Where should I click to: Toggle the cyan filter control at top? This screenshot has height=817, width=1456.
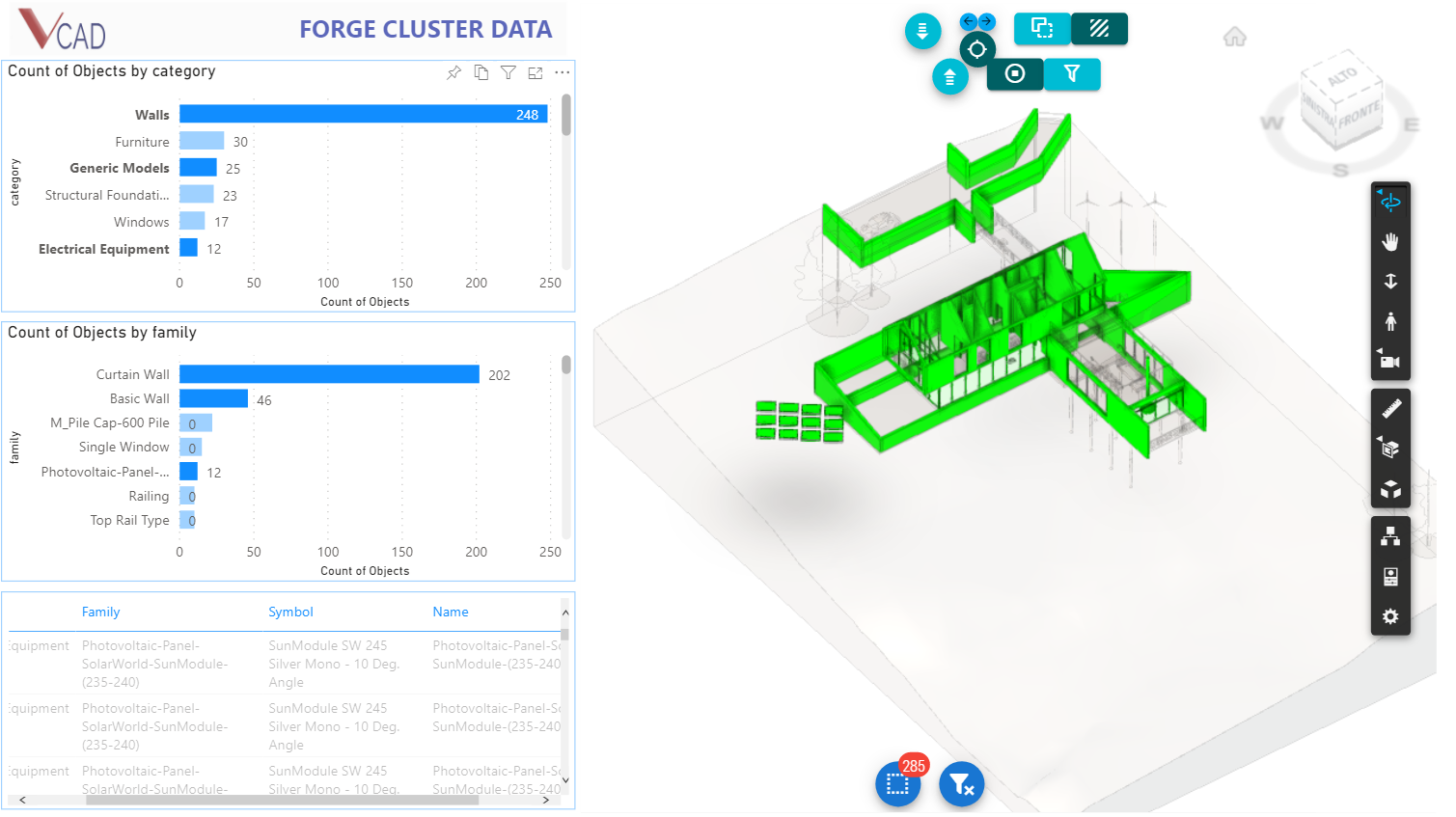coord(1072,74)
